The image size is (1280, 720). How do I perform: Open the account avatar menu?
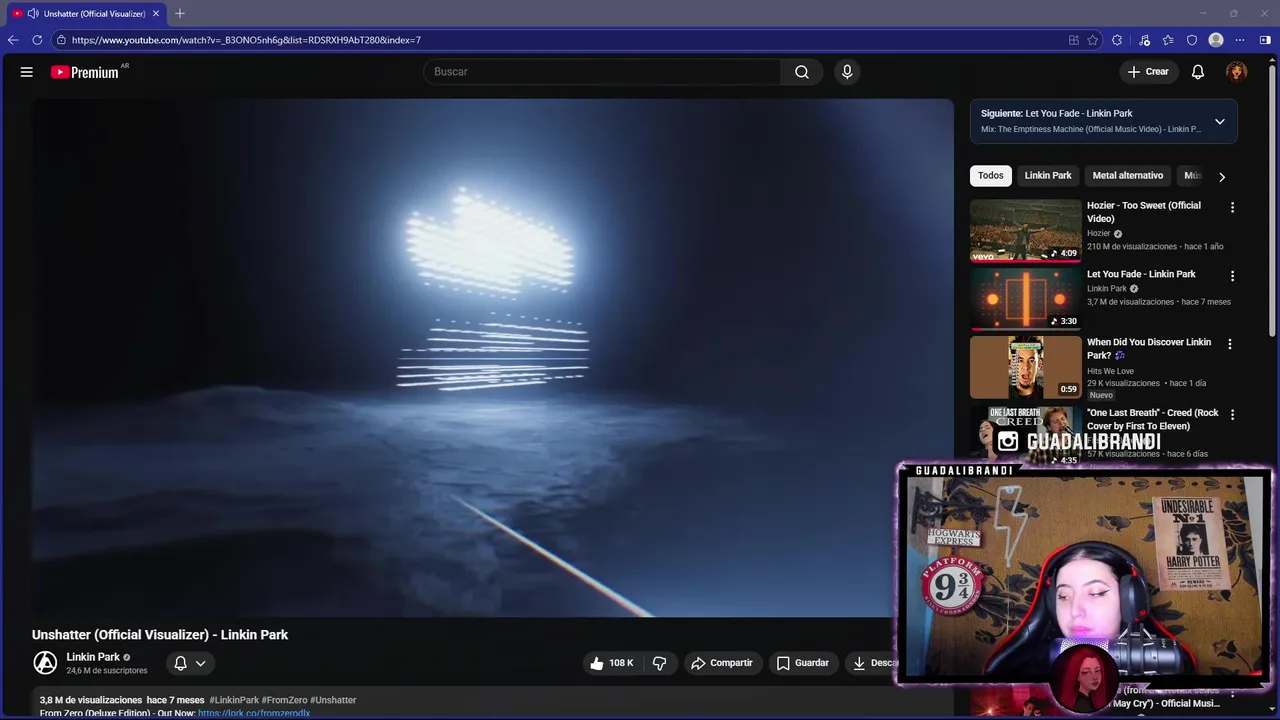pos(1237,72)
